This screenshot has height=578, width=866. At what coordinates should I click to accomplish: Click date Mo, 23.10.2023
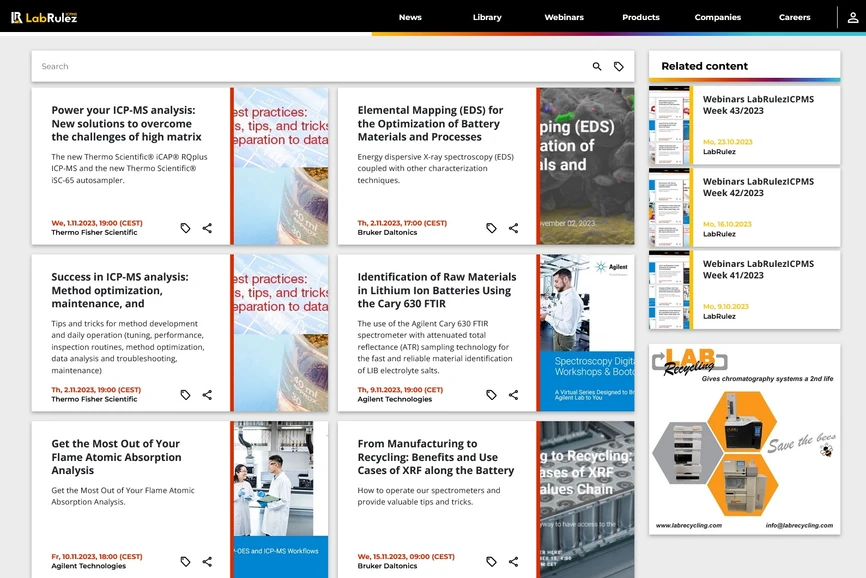[x=727, y=142]
